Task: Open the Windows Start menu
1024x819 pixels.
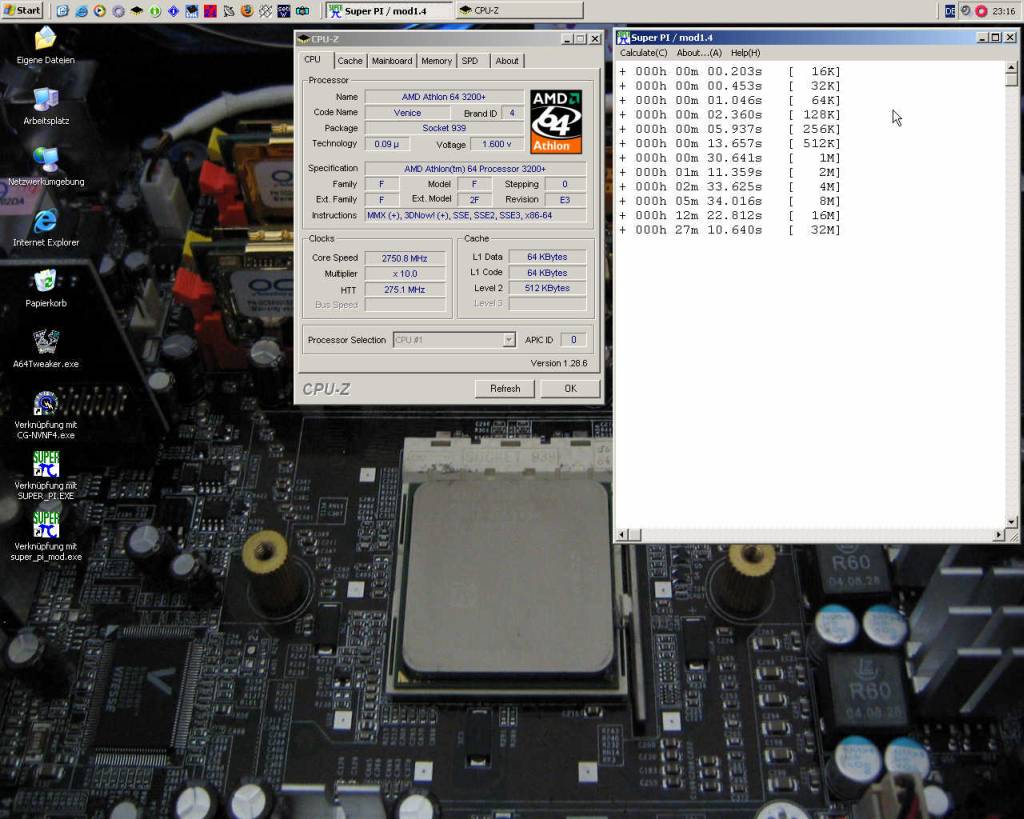Action: click(x=22, y=10)
